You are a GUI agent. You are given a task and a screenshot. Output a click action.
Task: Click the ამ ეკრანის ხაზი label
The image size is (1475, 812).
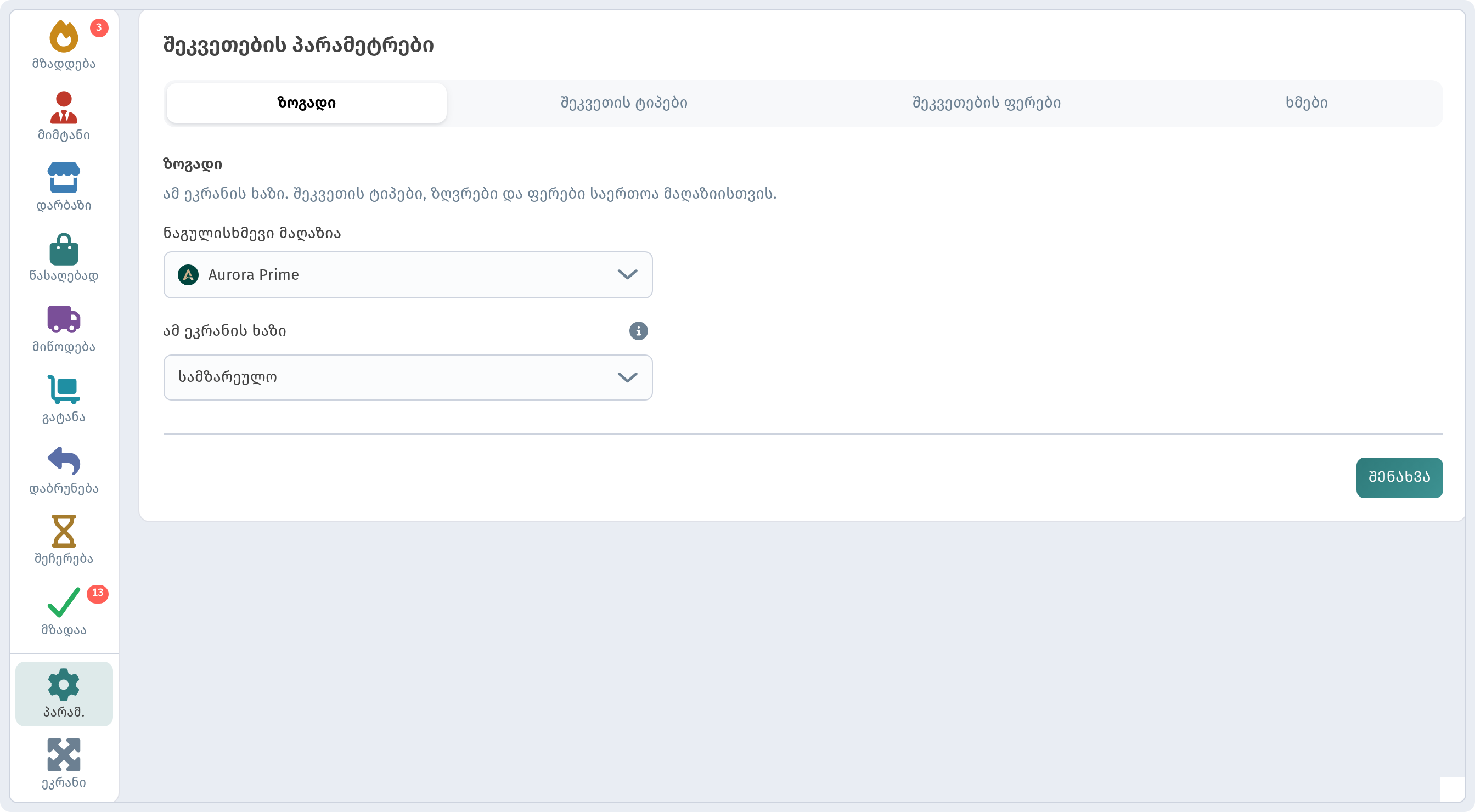225,331
